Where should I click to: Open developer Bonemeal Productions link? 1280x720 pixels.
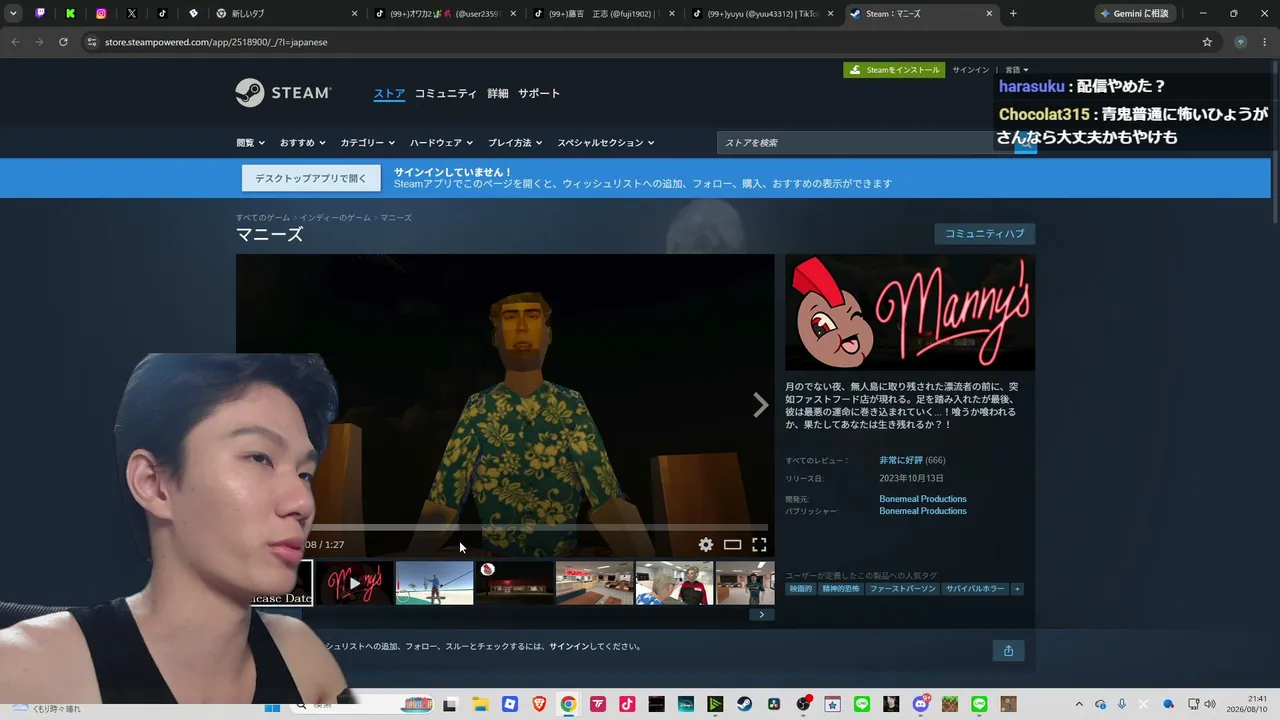tap(923, 499)
